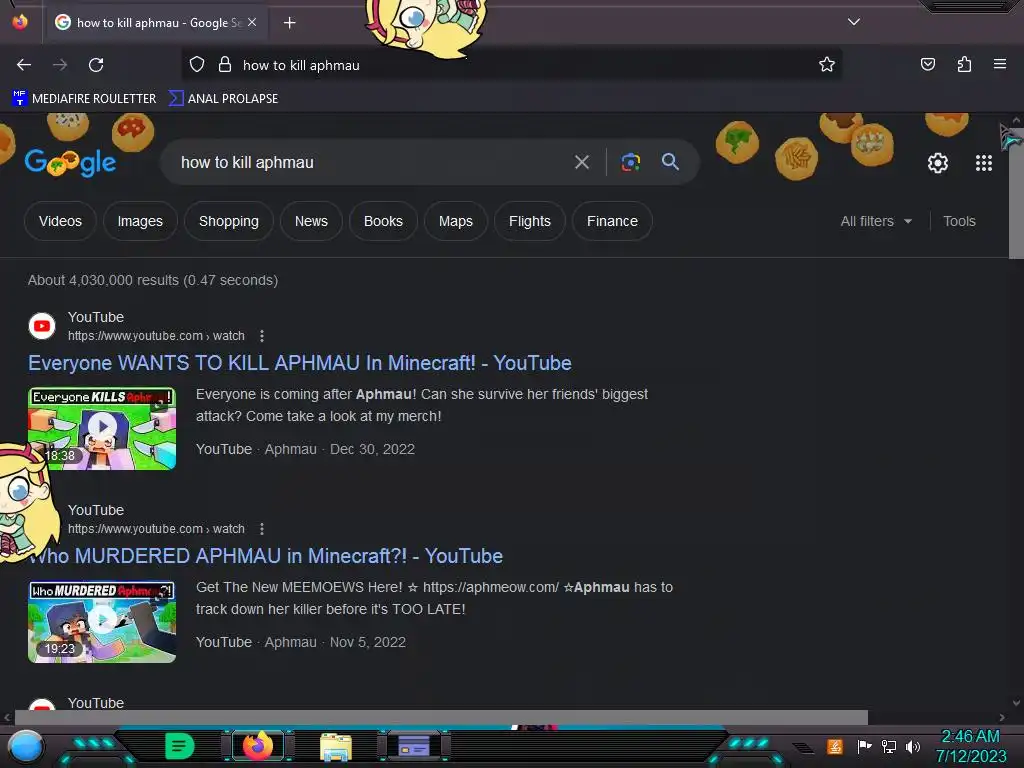Open File Explorer from the taskbar
Screen dimensions: 1024x768
pos(336,746)
